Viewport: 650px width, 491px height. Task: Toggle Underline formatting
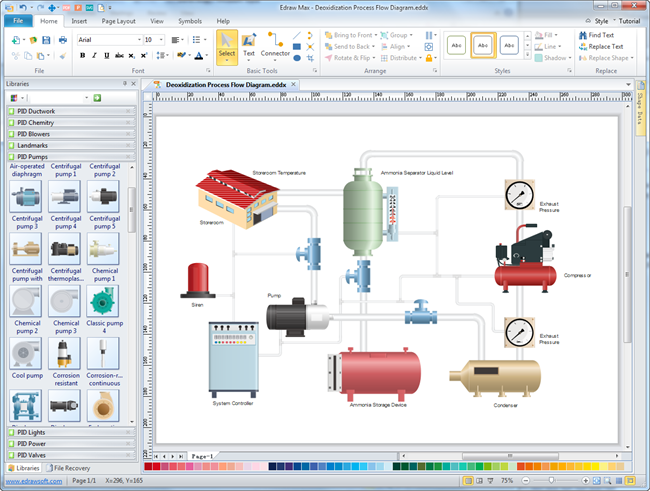click(x=106, y=56)
